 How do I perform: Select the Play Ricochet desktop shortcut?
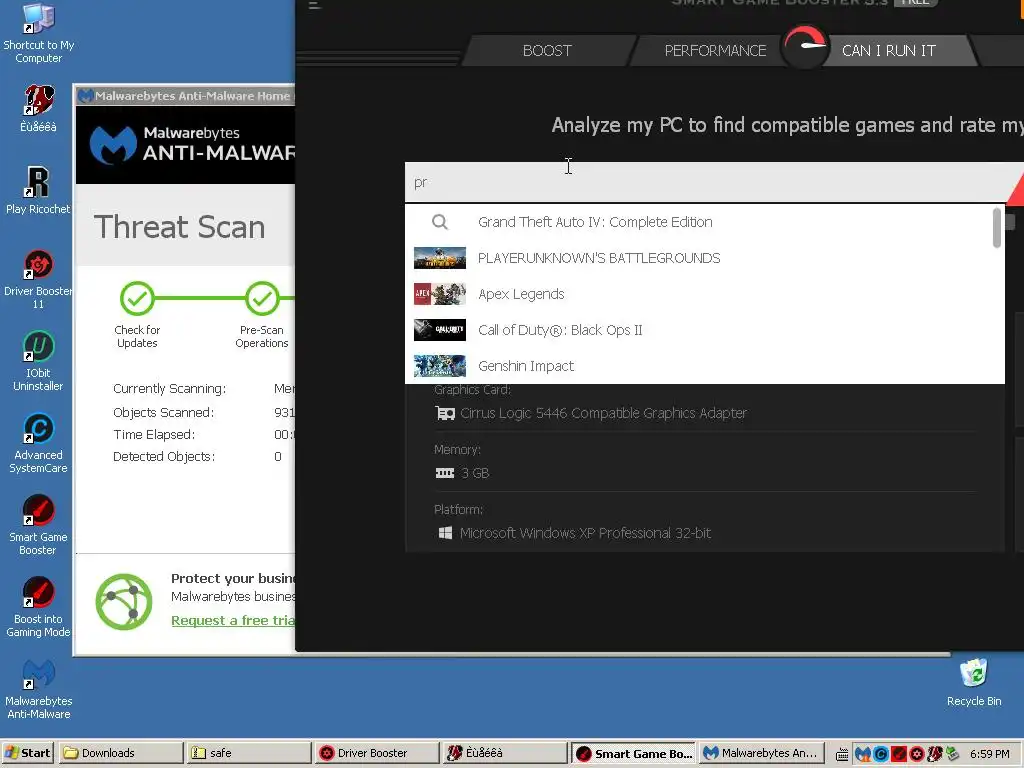[x=38, y=190]
